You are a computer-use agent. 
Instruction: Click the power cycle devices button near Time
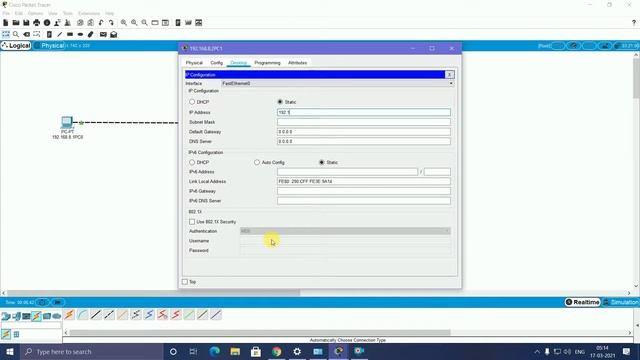click(42, 302)
